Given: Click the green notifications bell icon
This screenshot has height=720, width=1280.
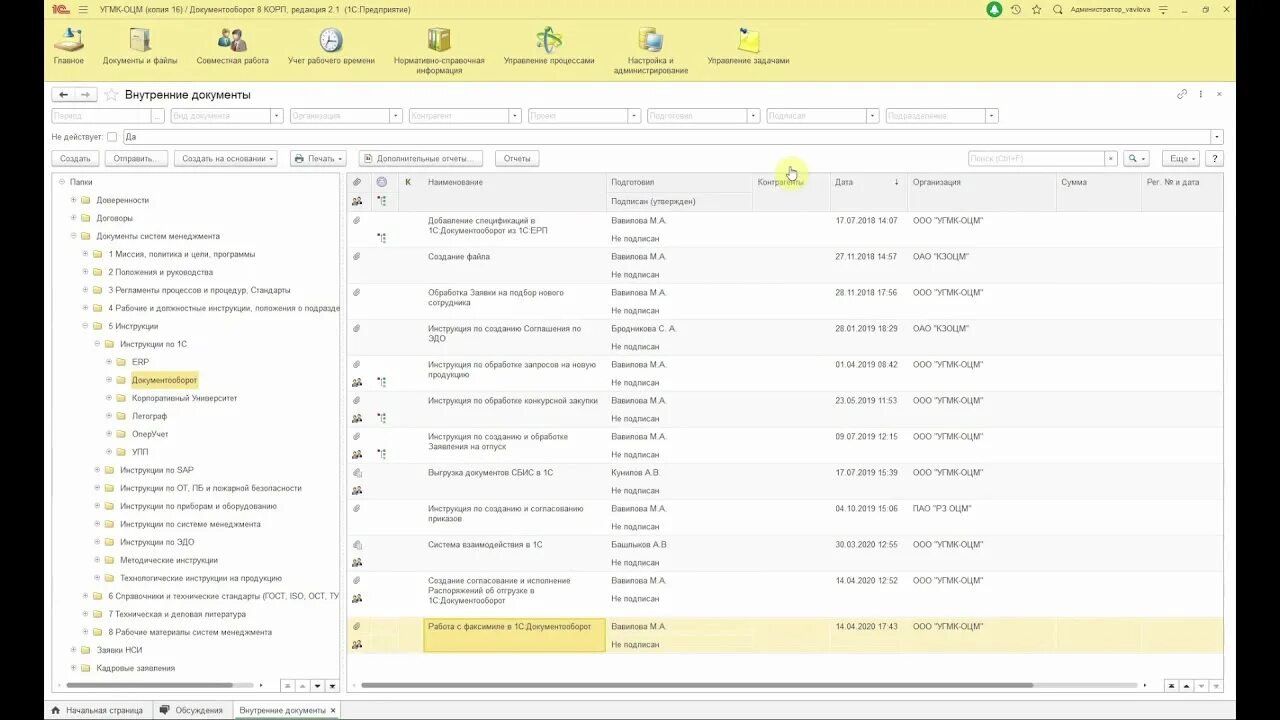Looking at the screenshot, I should (994, 9).
